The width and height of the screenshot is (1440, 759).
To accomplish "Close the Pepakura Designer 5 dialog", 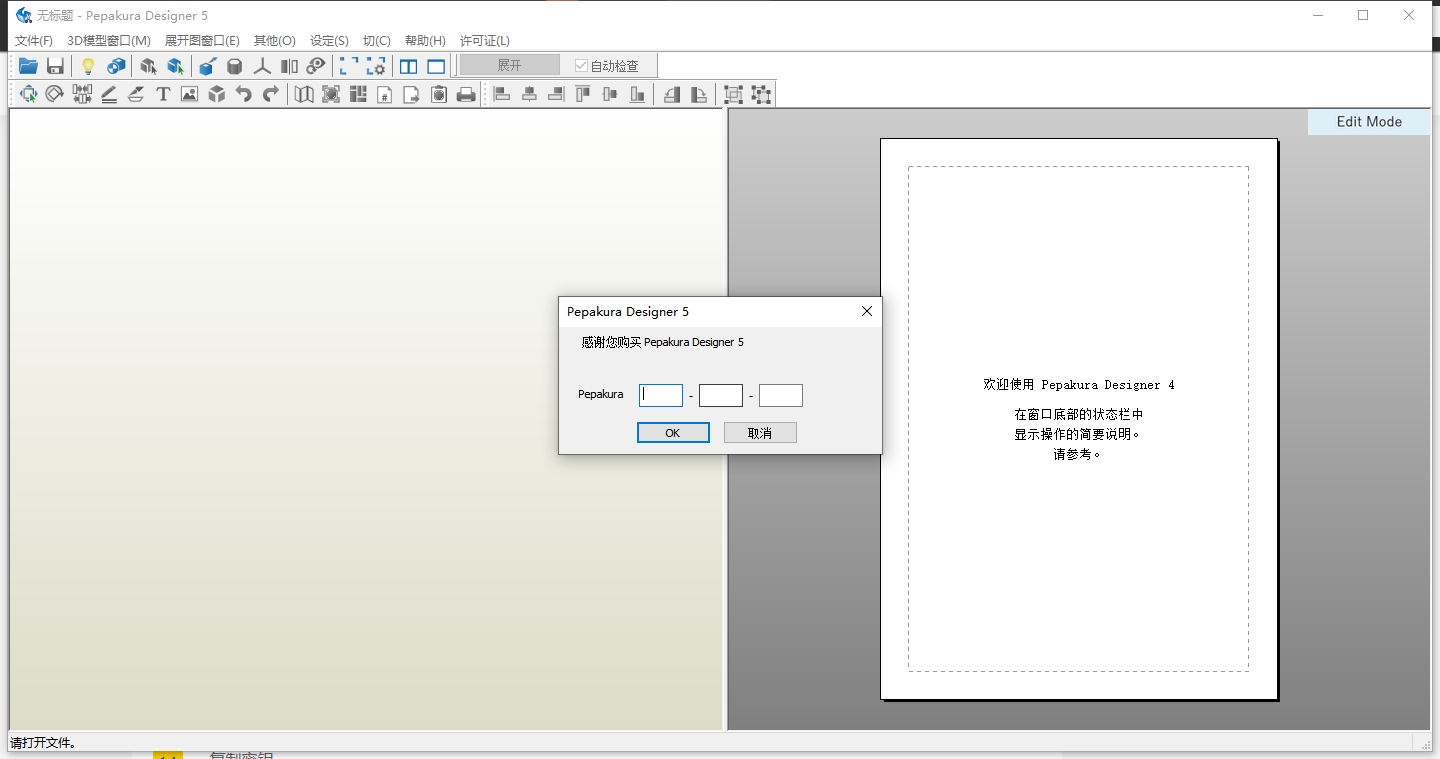I will [x=867, y=311].
